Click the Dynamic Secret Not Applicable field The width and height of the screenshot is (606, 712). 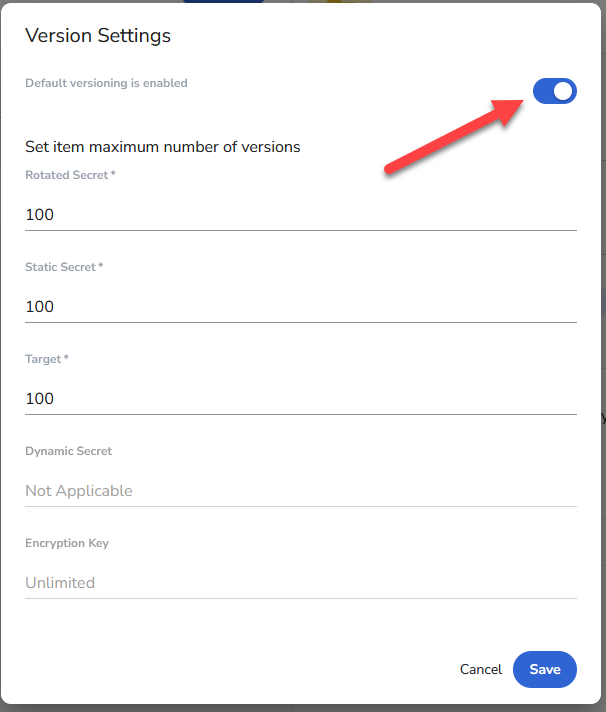[x=300, y=491]
